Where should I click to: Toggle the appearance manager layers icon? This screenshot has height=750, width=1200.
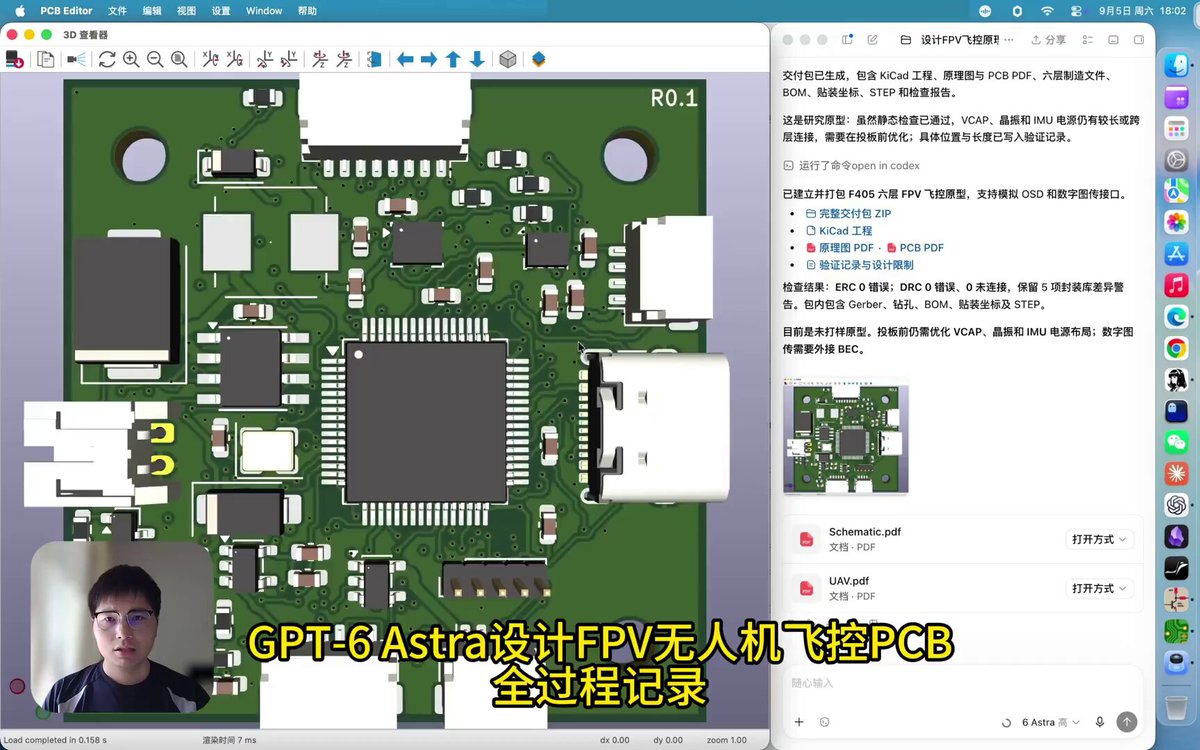539,59
